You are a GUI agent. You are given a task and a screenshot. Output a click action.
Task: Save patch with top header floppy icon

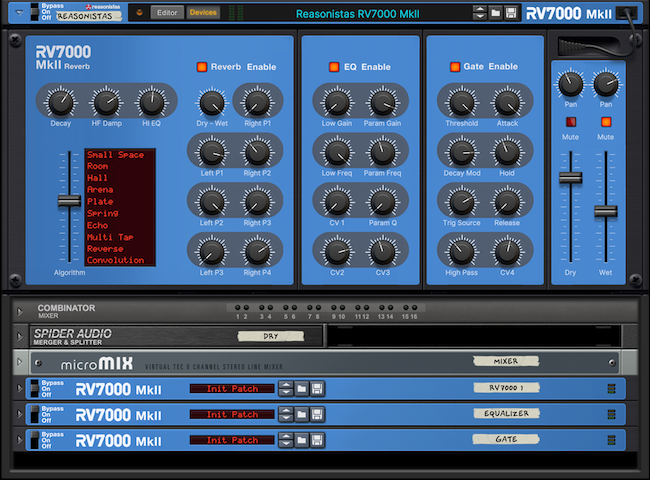point(511,13)
